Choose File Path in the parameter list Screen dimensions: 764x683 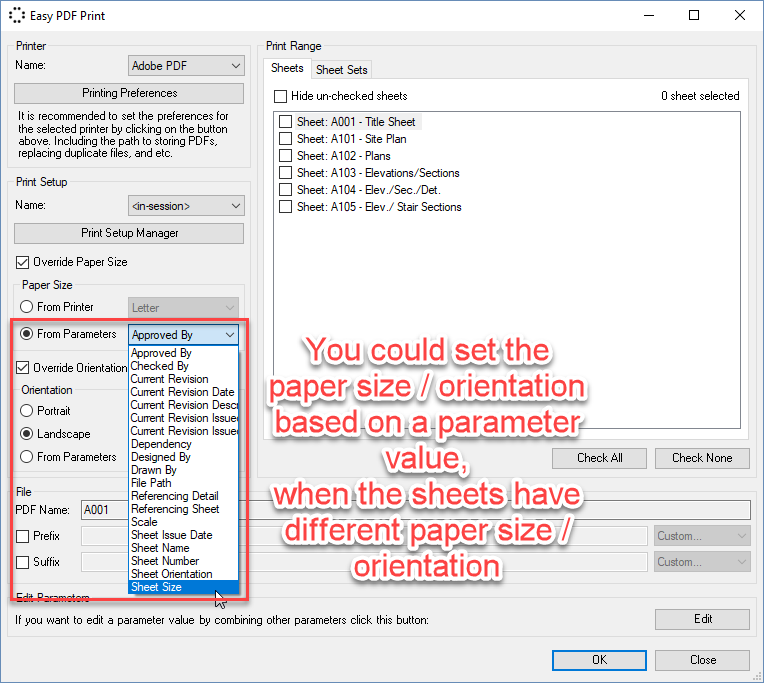coord(184,483)
